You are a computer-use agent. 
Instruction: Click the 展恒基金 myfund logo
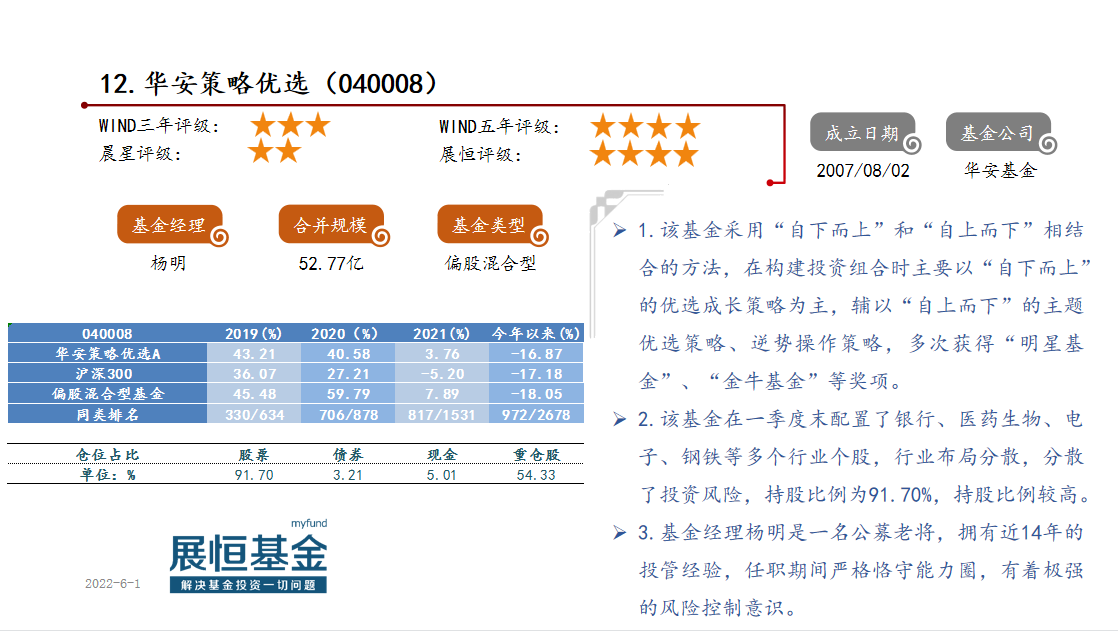(x=248, y=555)
